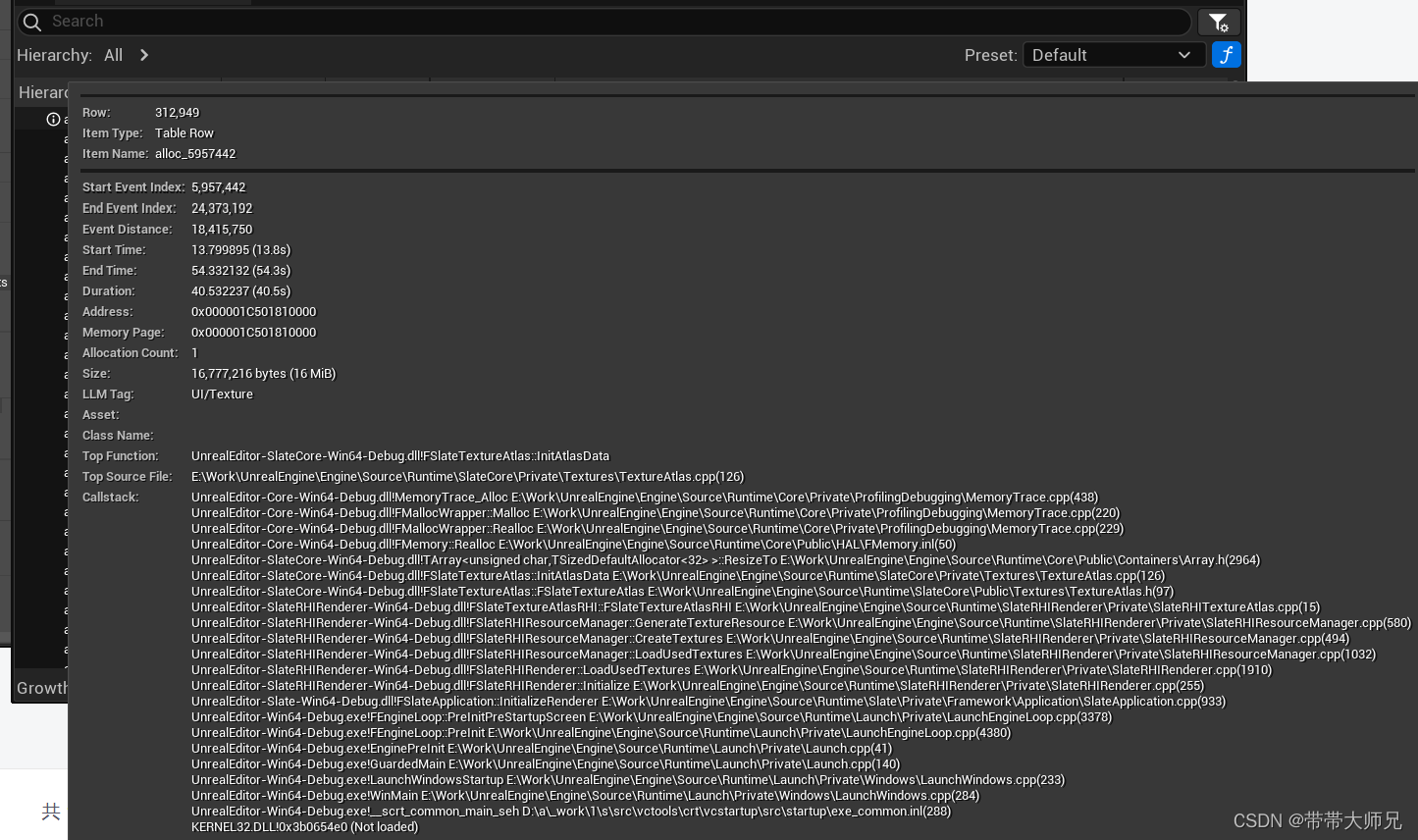Viewport: 1418px width, 840px height.
Task: Select the MemoryTrace_Alloc callstack line
Action: pos(645,498)
